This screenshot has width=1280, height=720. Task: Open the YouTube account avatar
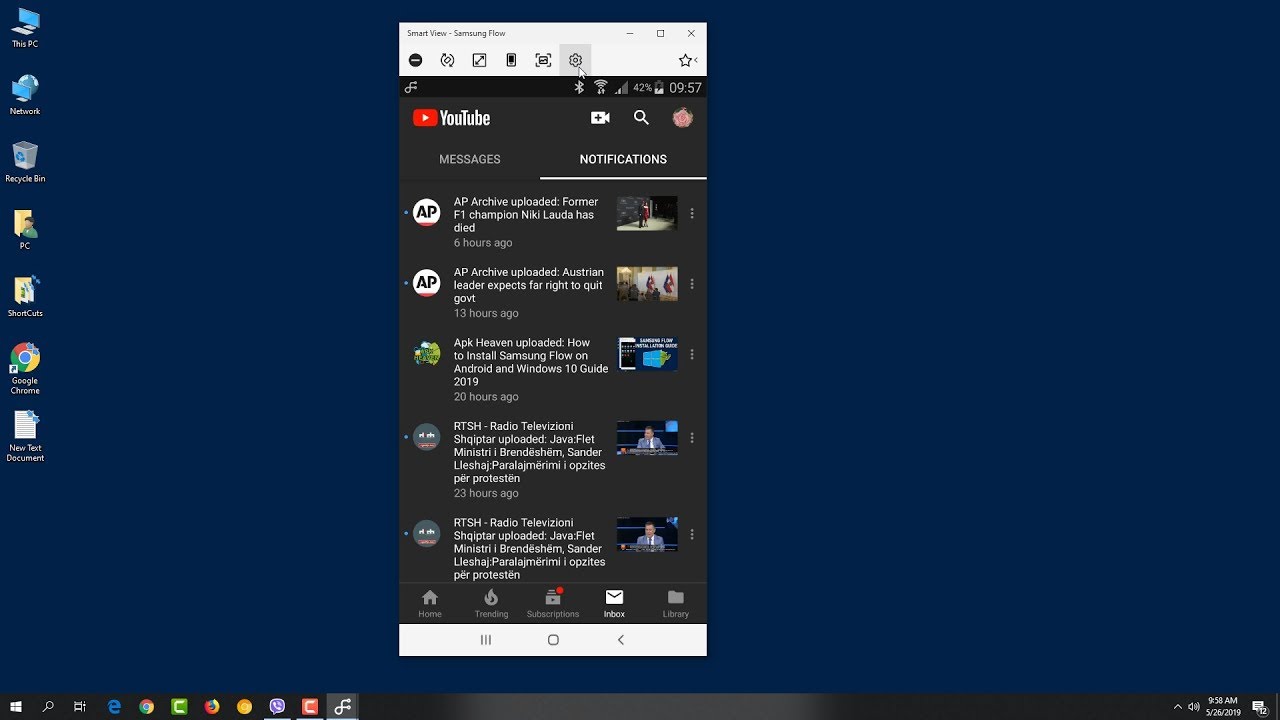682,118
